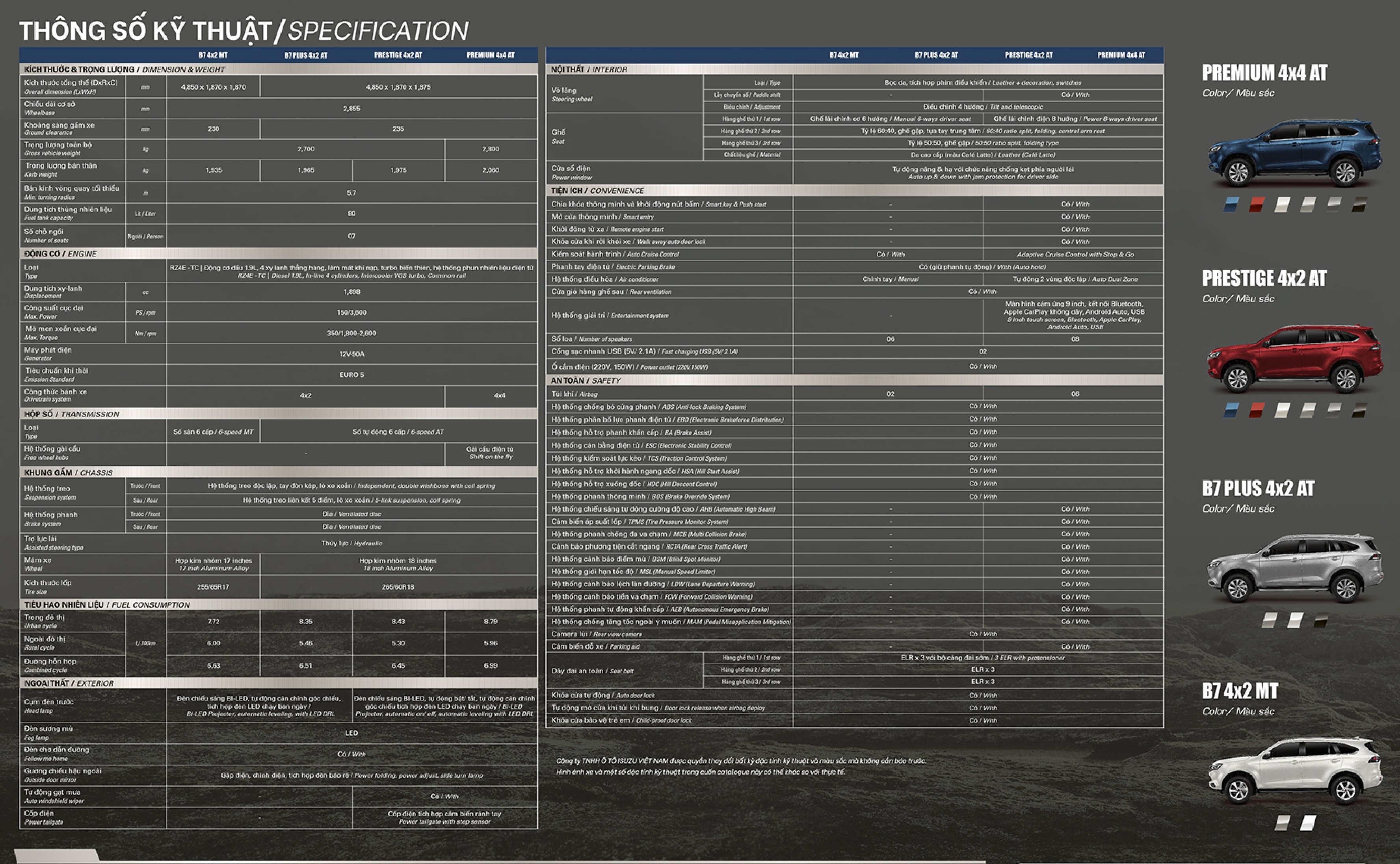The height and width of the screenshot is (864, 1400).
Task: Click the '2,855' wheelbase value
Action: (x=351, y=108)
